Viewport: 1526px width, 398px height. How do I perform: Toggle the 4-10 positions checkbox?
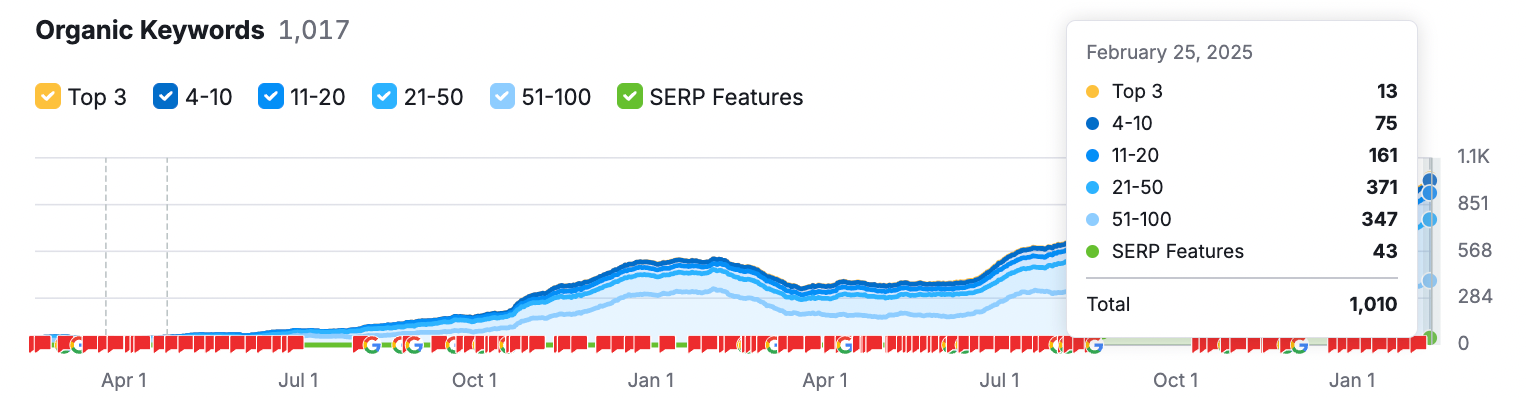(x=165, y=97)
